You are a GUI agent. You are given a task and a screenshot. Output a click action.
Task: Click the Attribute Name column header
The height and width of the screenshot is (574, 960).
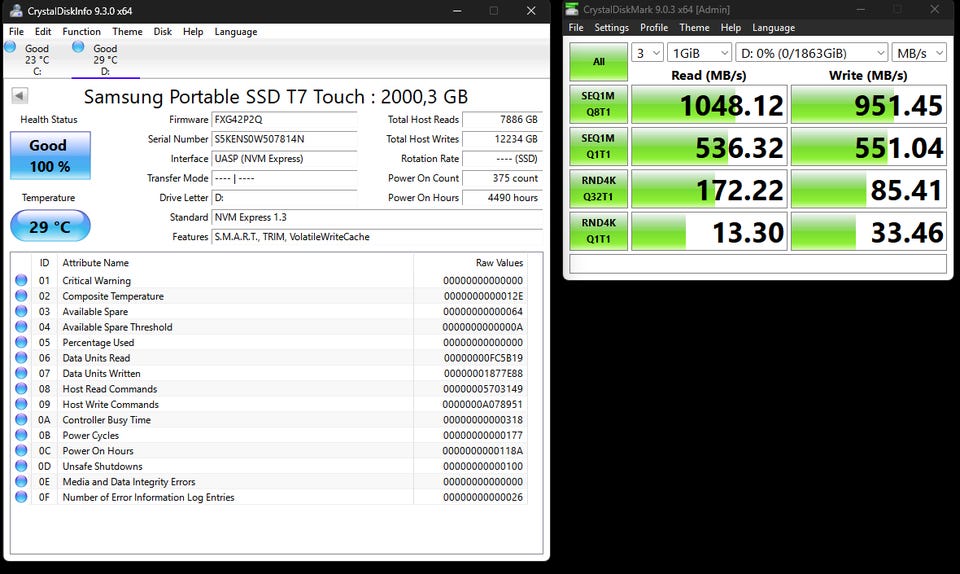coord(236,263)
